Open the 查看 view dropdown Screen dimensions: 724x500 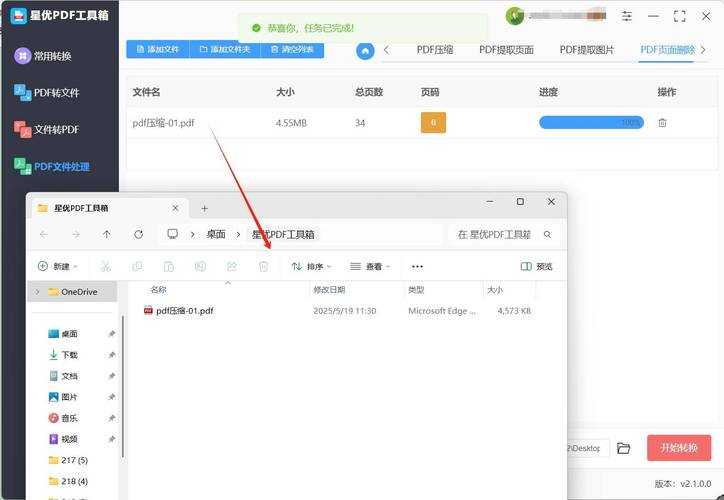click(369, 267)
